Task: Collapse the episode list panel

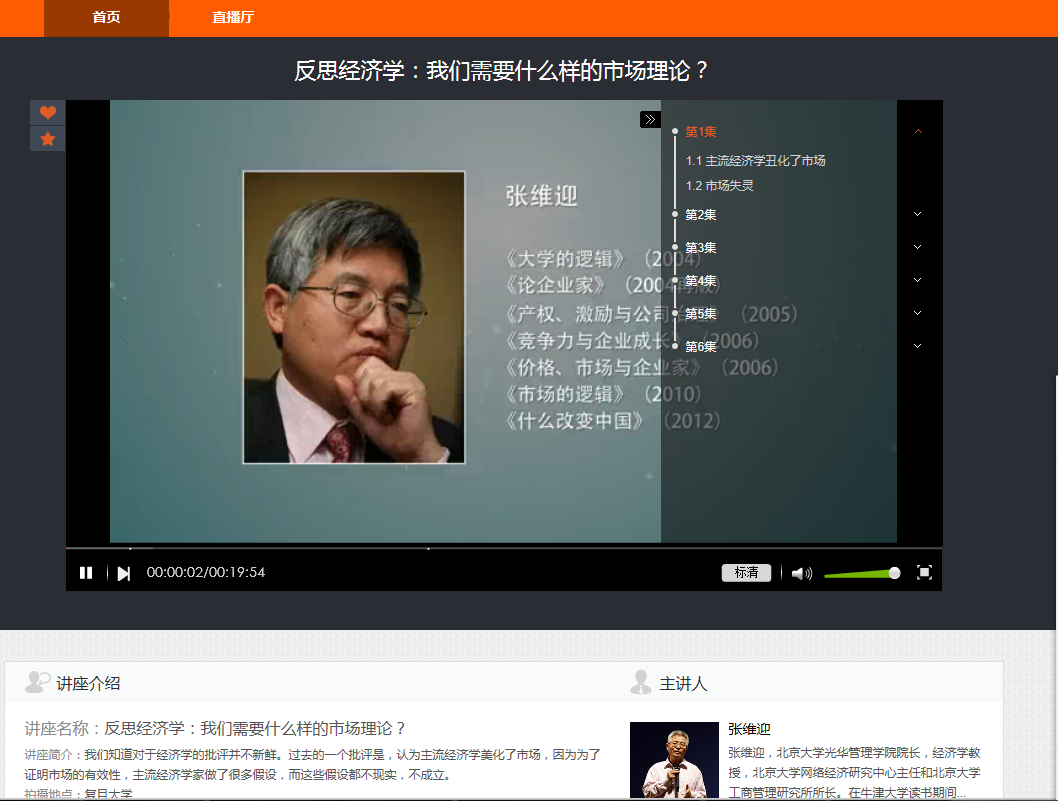Action: pyautogui.click(x=650, y=120)
